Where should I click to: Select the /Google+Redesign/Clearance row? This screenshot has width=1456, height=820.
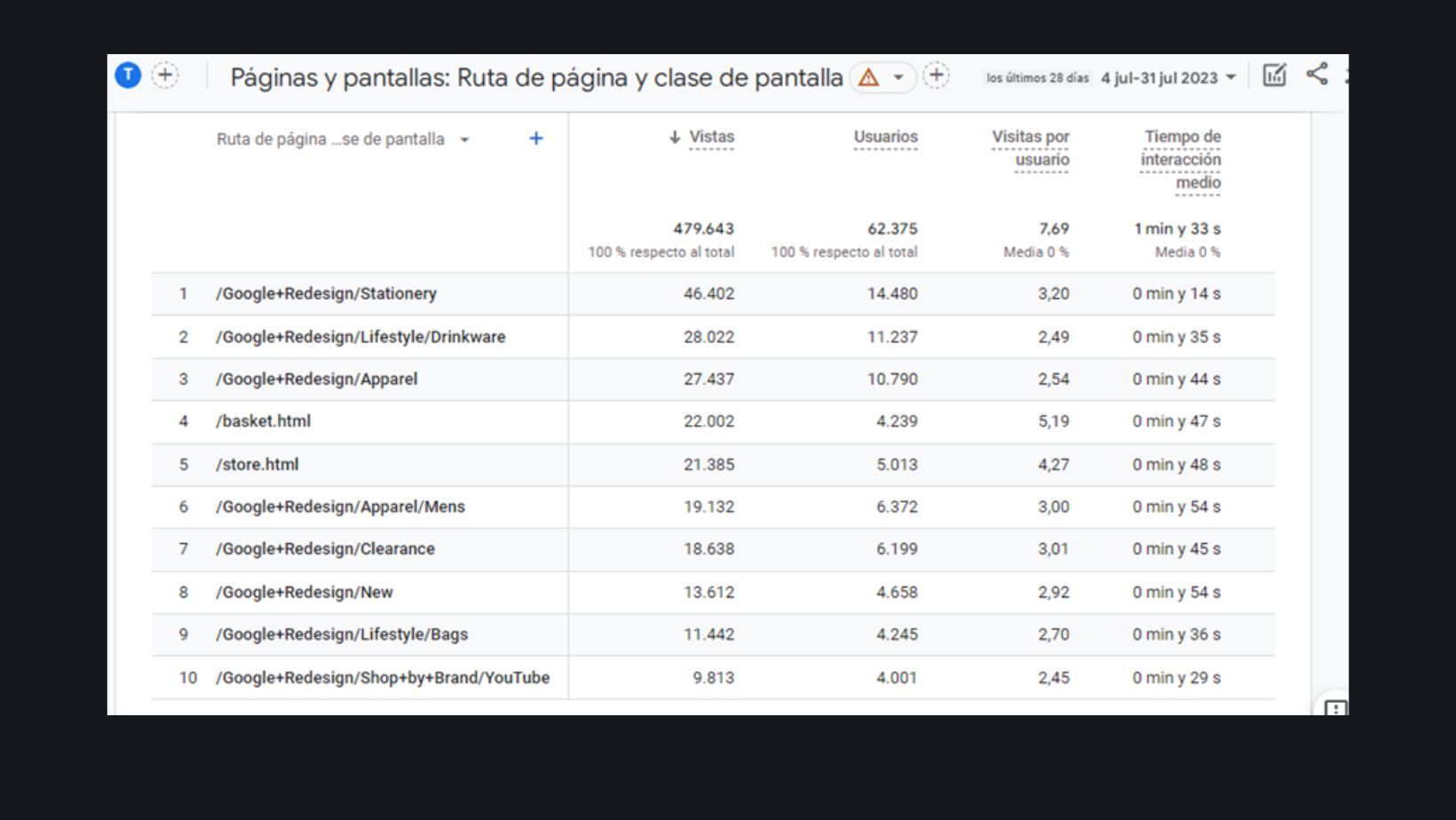pos(325,549)
